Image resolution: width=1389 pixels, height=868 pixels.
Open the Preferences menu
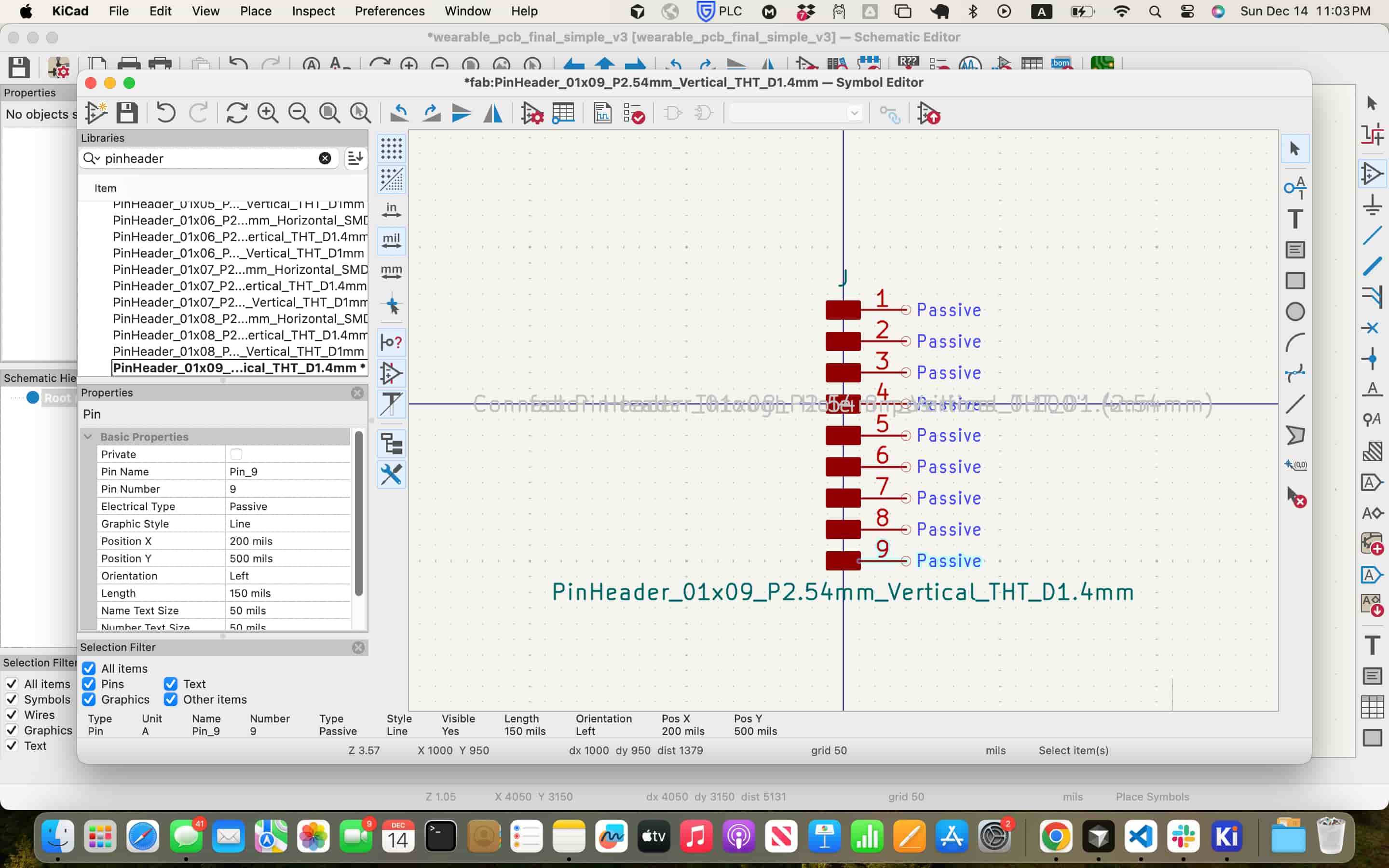coord(389,11)
